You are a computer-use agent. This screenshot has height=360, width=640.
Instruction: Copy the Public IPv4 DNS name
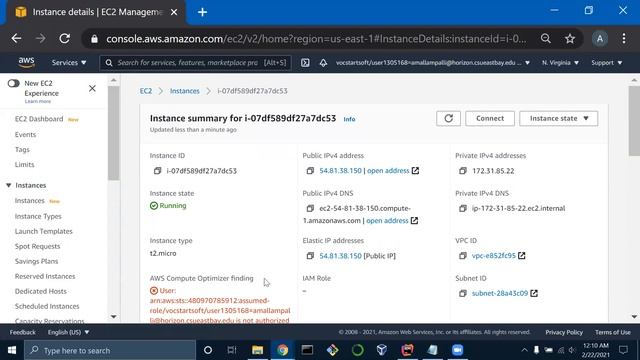tap(310, 209)
